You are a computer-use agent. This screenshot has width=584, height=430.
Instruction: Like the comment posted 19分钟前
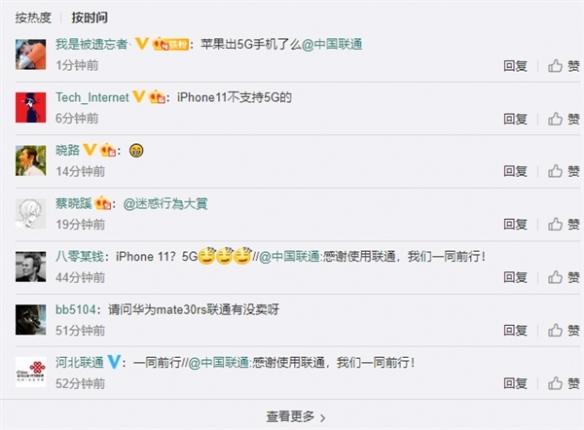tap(564, 224)
